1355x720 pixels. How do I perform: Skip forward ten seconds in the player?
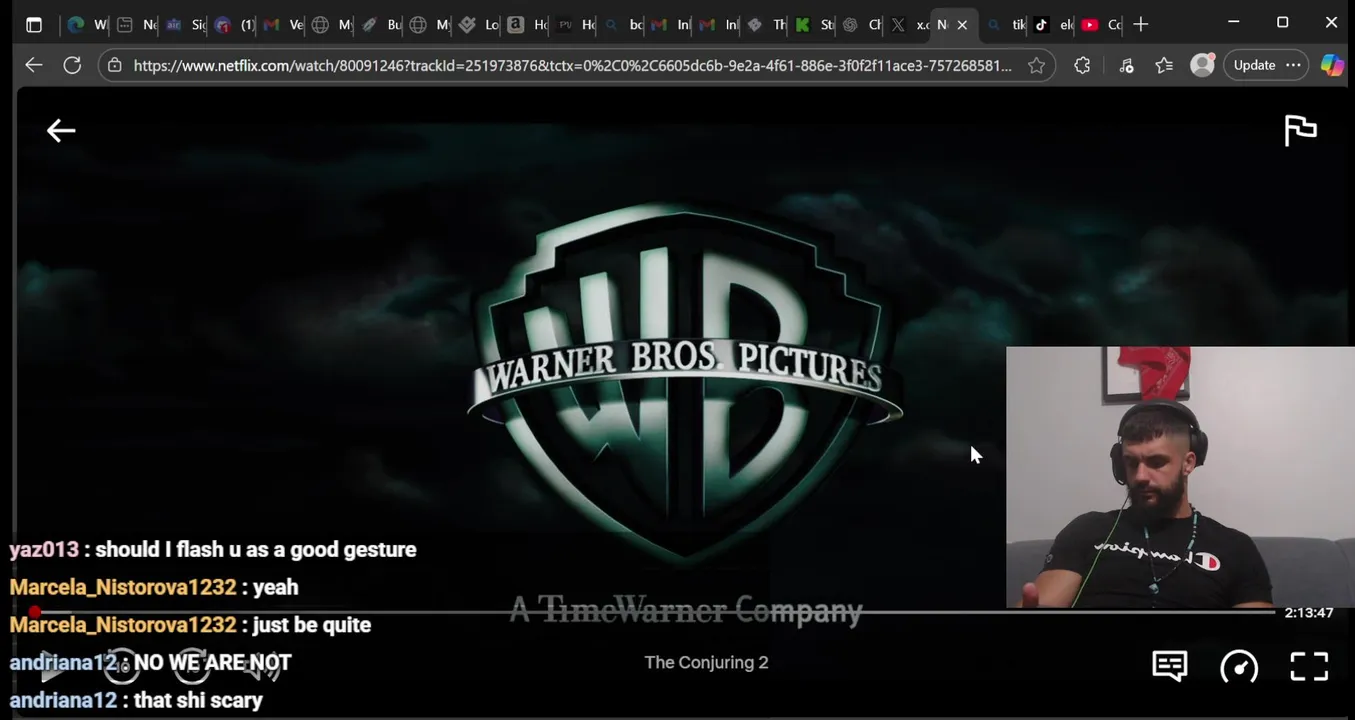click(191, 666)
